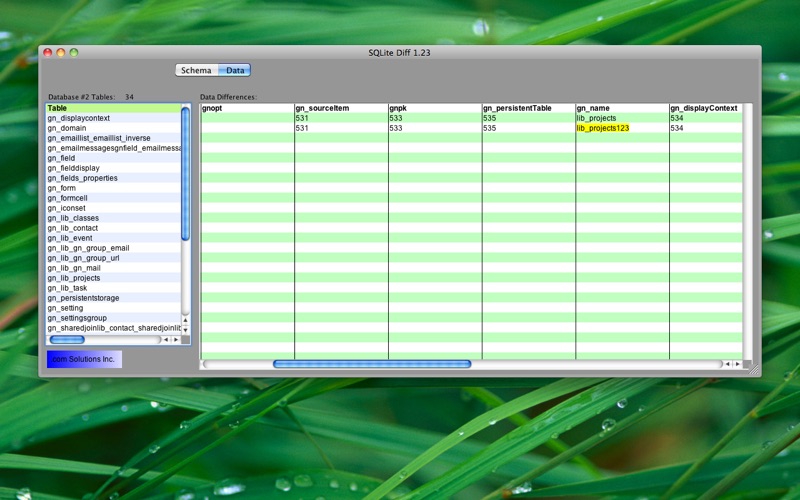The height and width of the screenshot is (500, 800).
Task: Select gn_setting table
Action: coord(114,308)
